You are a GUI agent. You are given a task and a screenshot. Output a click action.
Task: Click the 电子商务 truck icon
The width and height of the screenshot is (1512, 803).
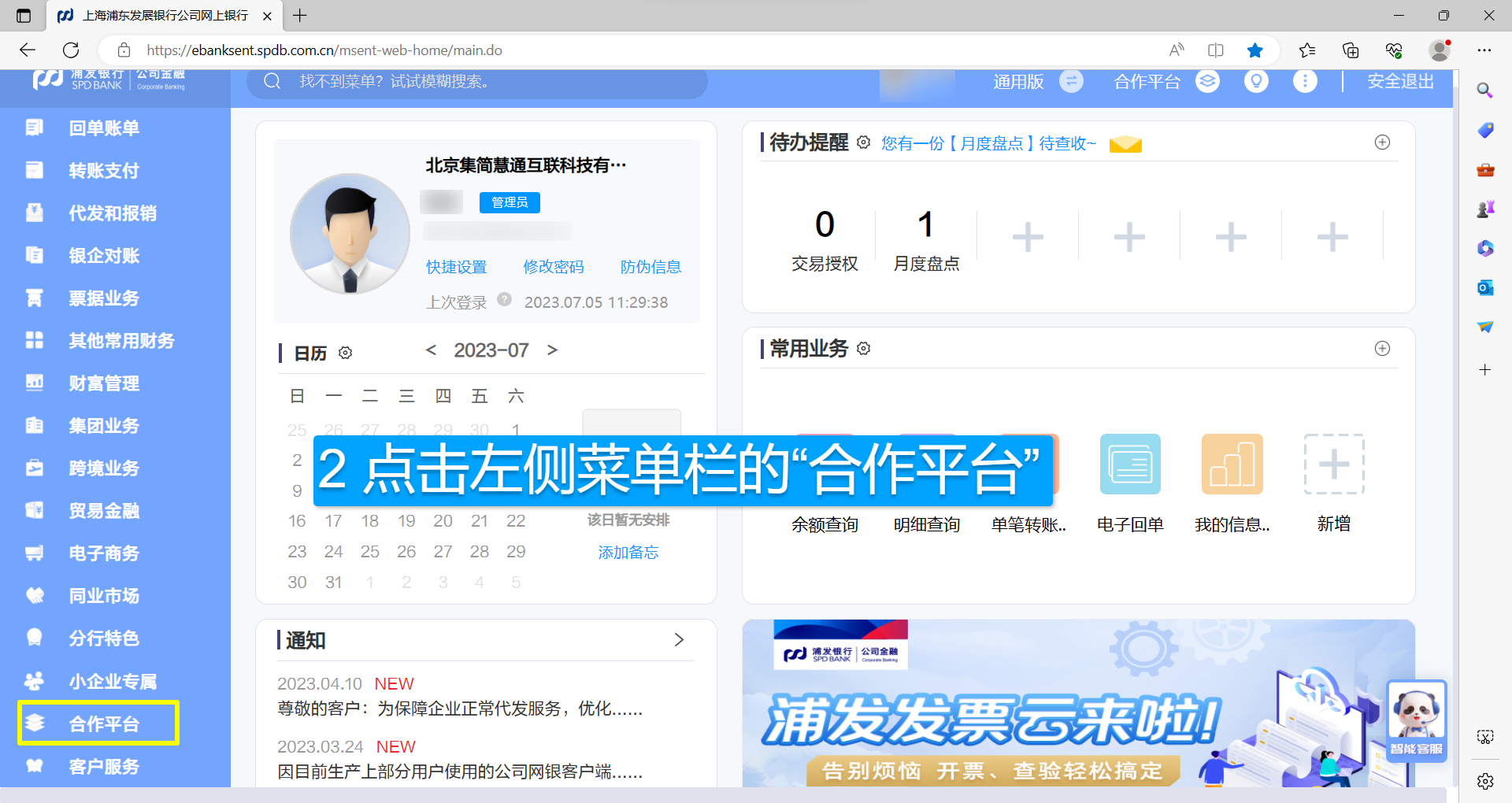(x=35, y=553)
